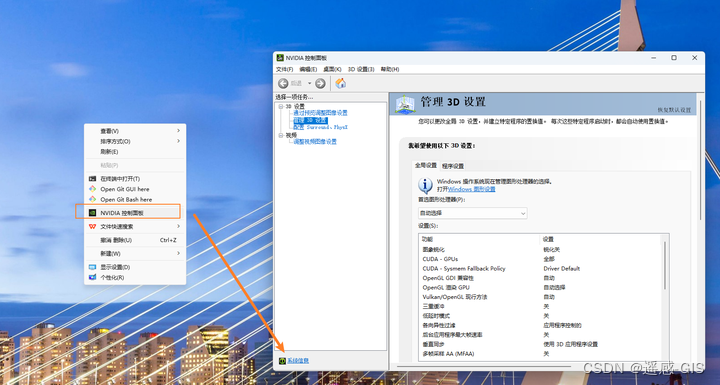
Task: Choose 显示设置(D) in context menu
Action: pyautogui.click(x=135, y=267)
